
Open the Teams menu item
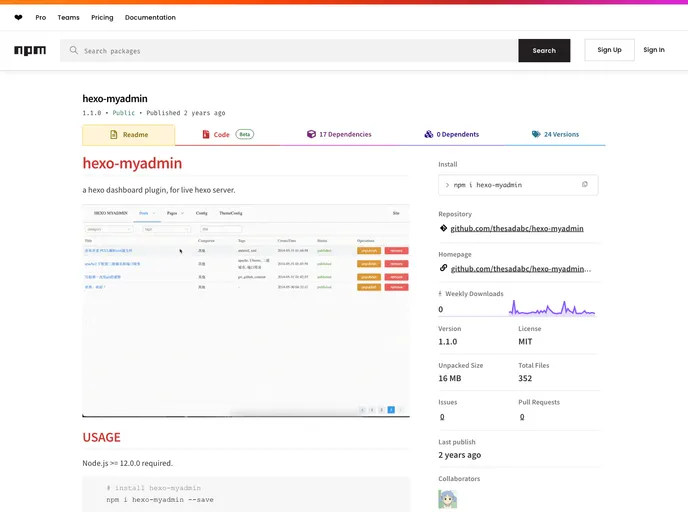click(68, 18)
